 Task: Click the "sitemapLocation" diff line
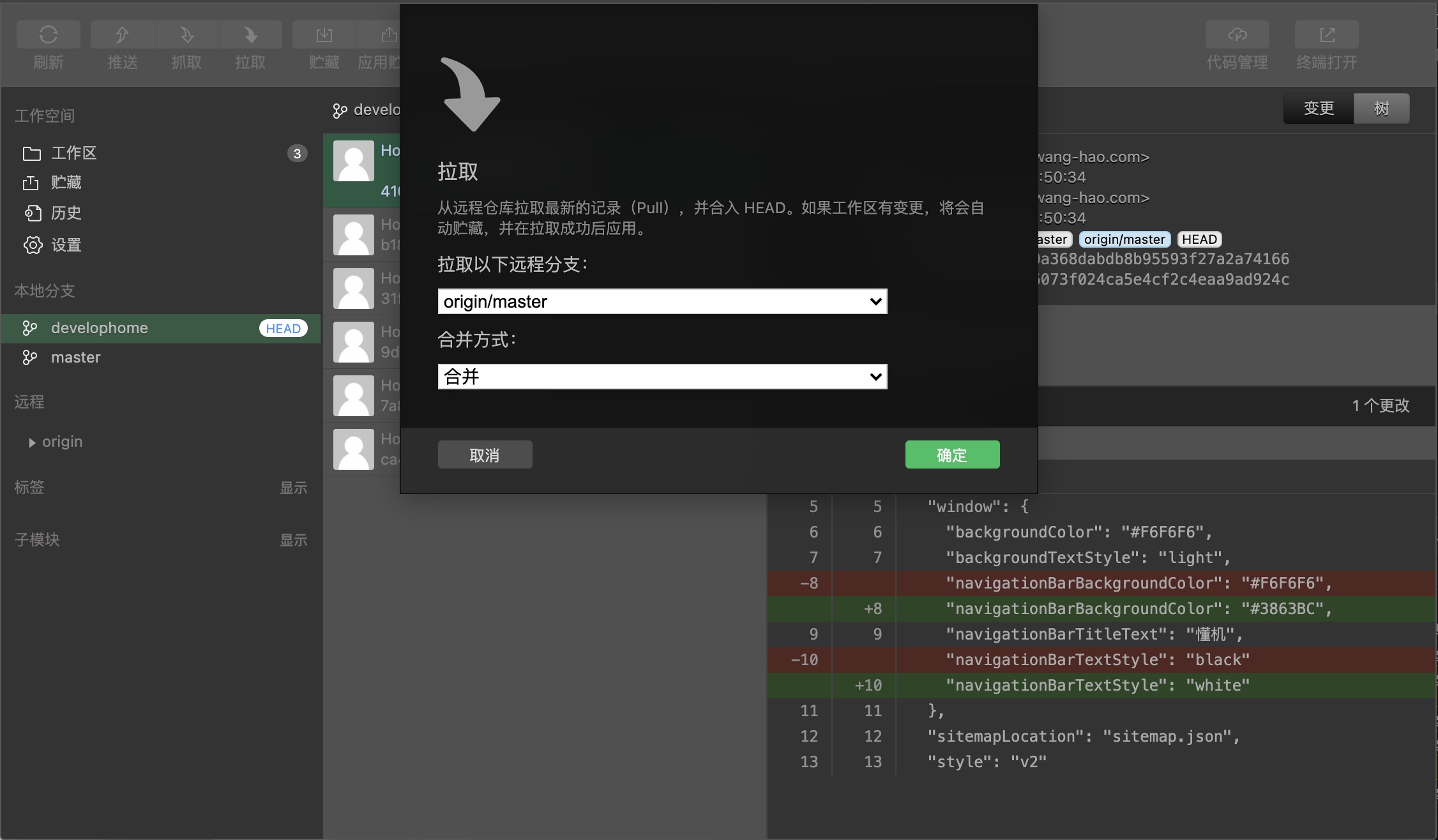[x=1102, y=737]
